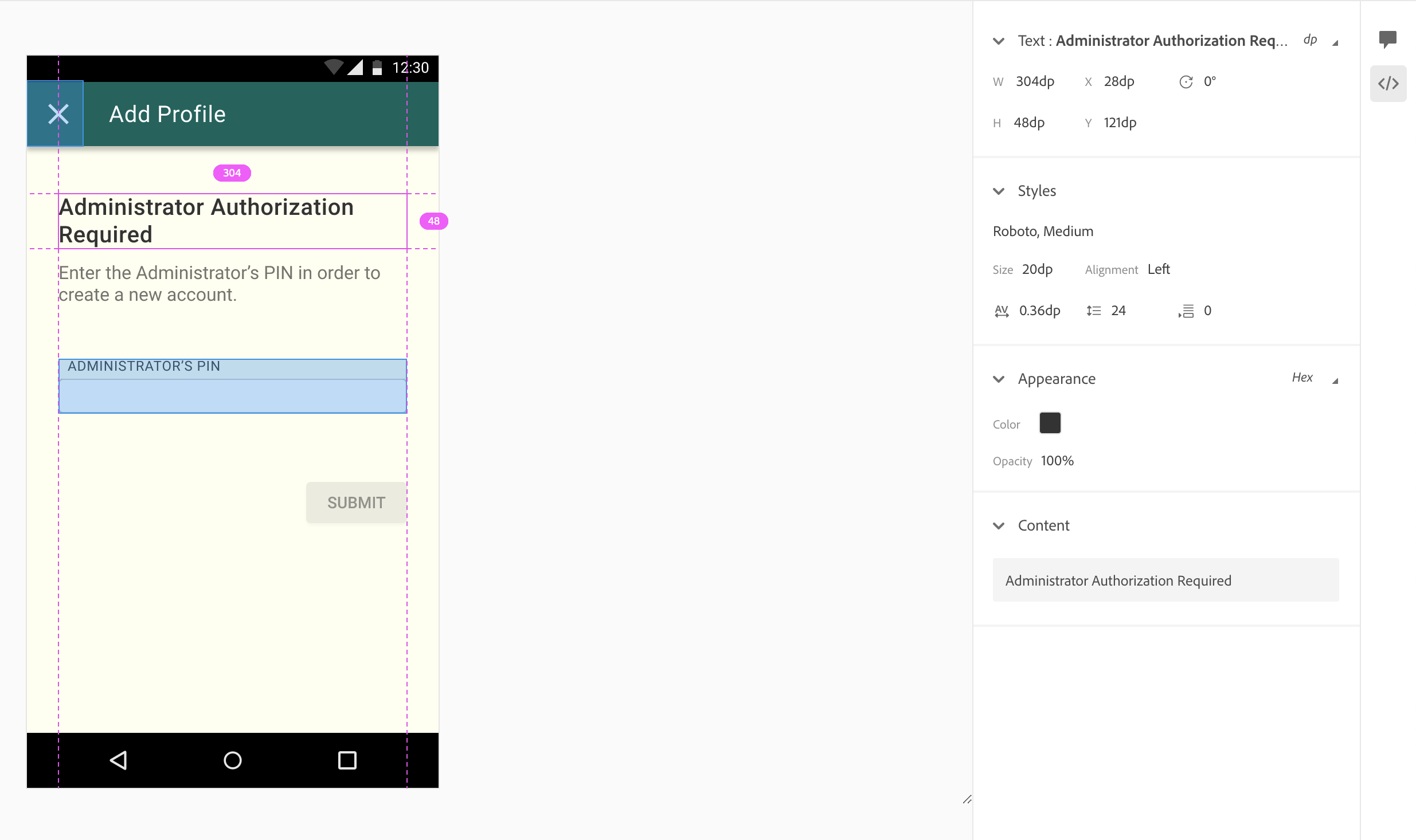
Task: Click the 12:30 clock in status bar
Action: (410, 68)
